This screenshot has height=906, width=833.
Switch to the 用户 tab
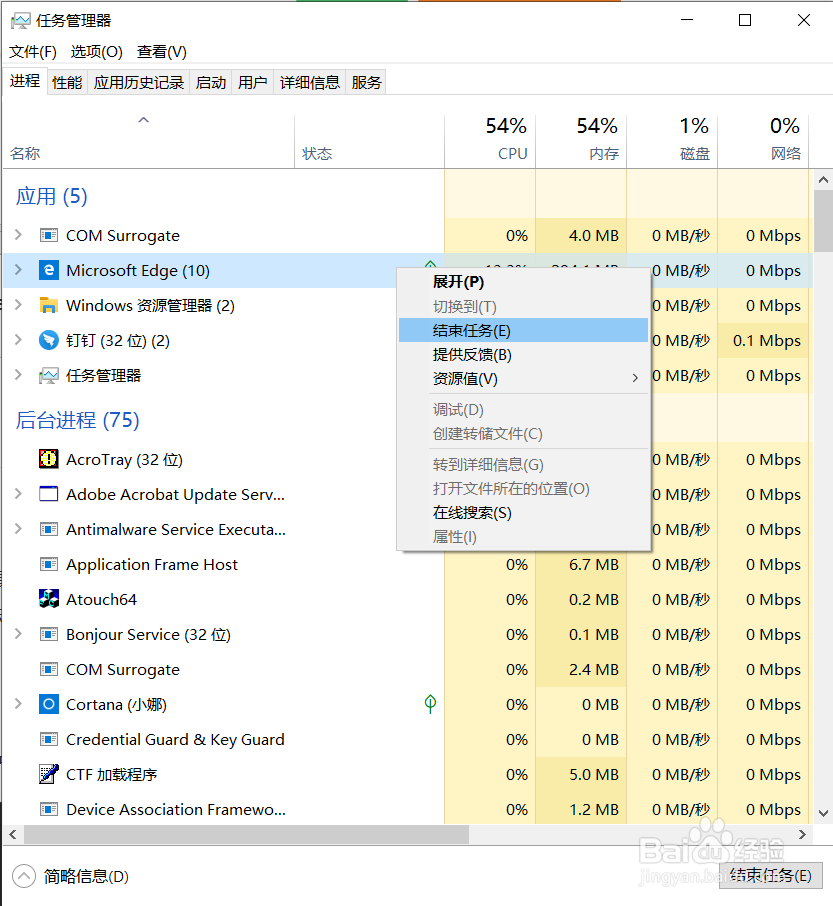[x=253, y=83]
